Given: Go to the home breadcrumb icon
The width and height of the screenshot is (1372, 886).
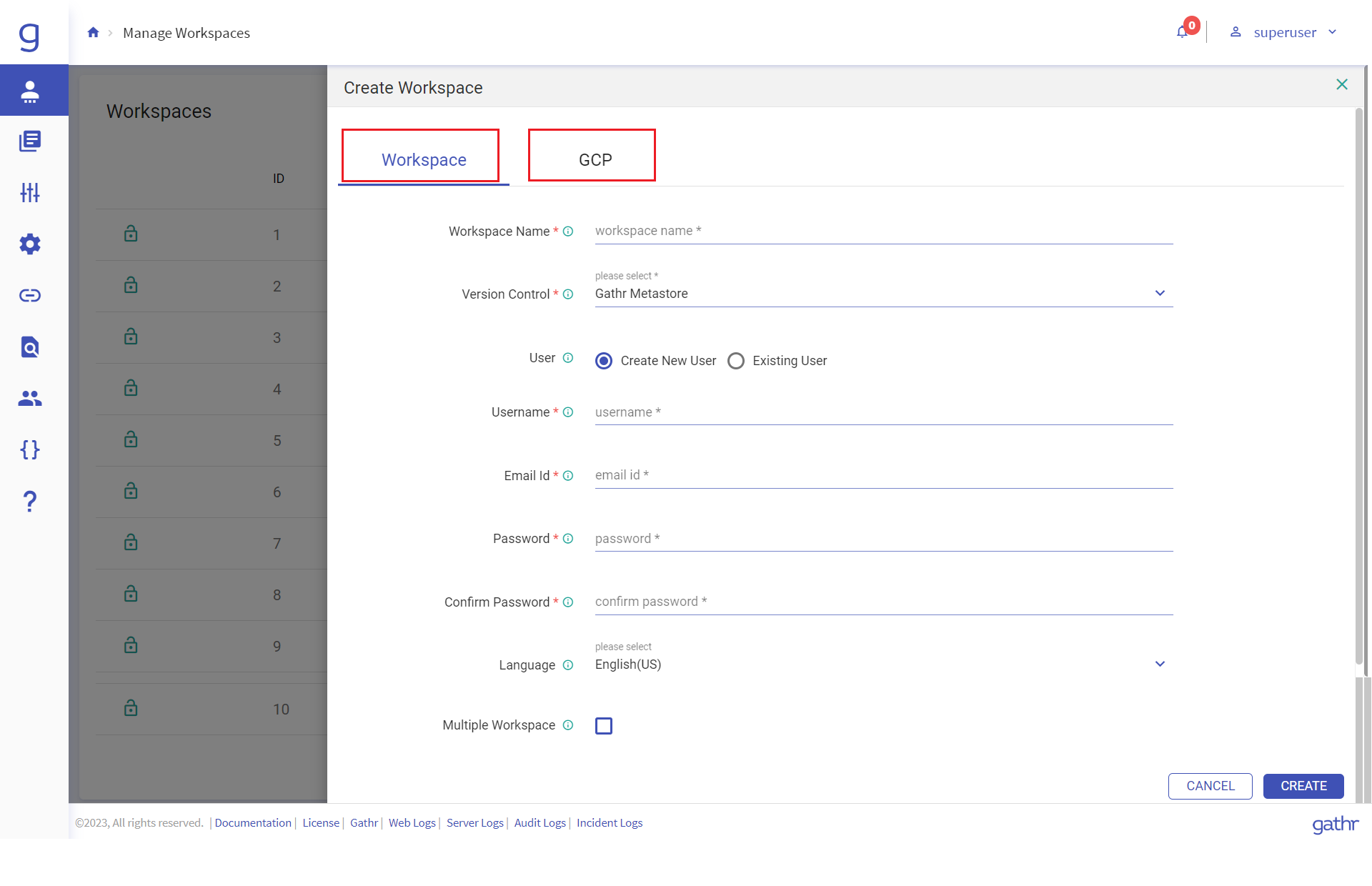Looking at the screenshot, I should point(93,32).
